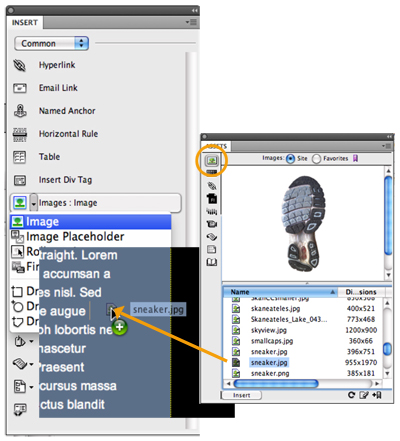
Task: Select the Favorites radio button
Action: (317, 159)
